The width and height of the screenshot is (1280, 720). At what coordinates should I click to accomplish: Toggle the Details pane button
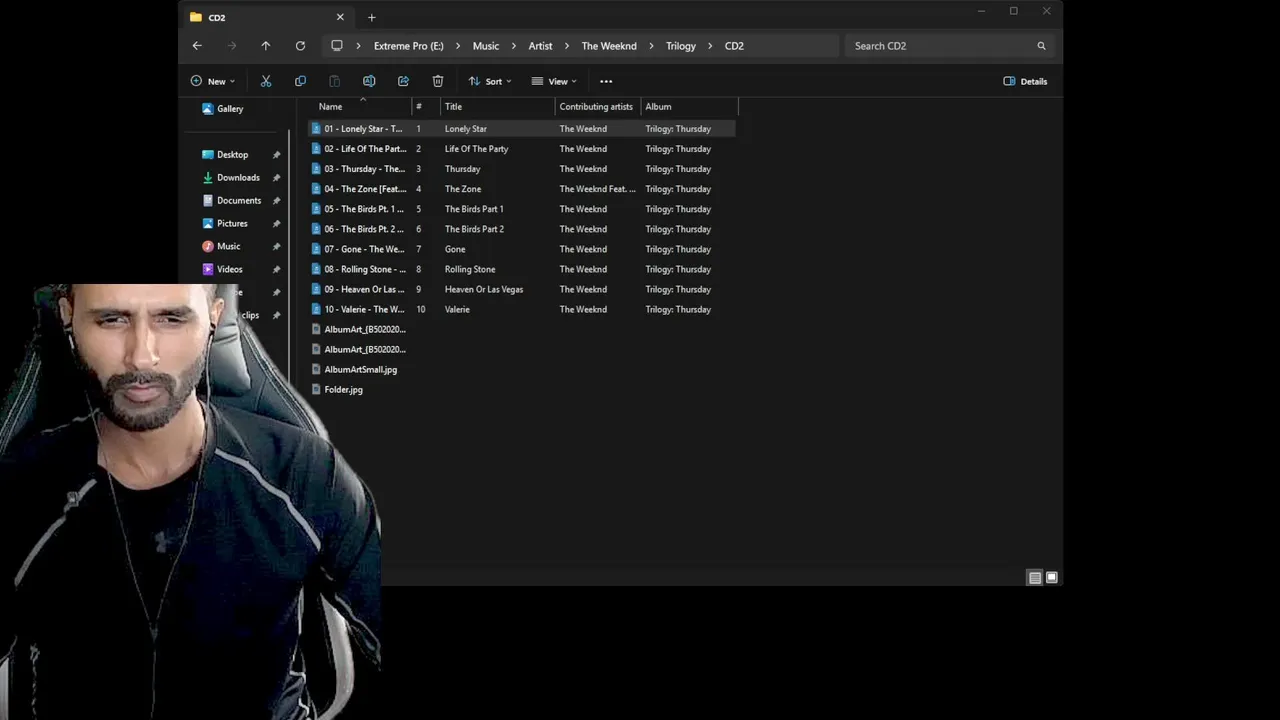pyautogui.click(x=1025, y=81)
